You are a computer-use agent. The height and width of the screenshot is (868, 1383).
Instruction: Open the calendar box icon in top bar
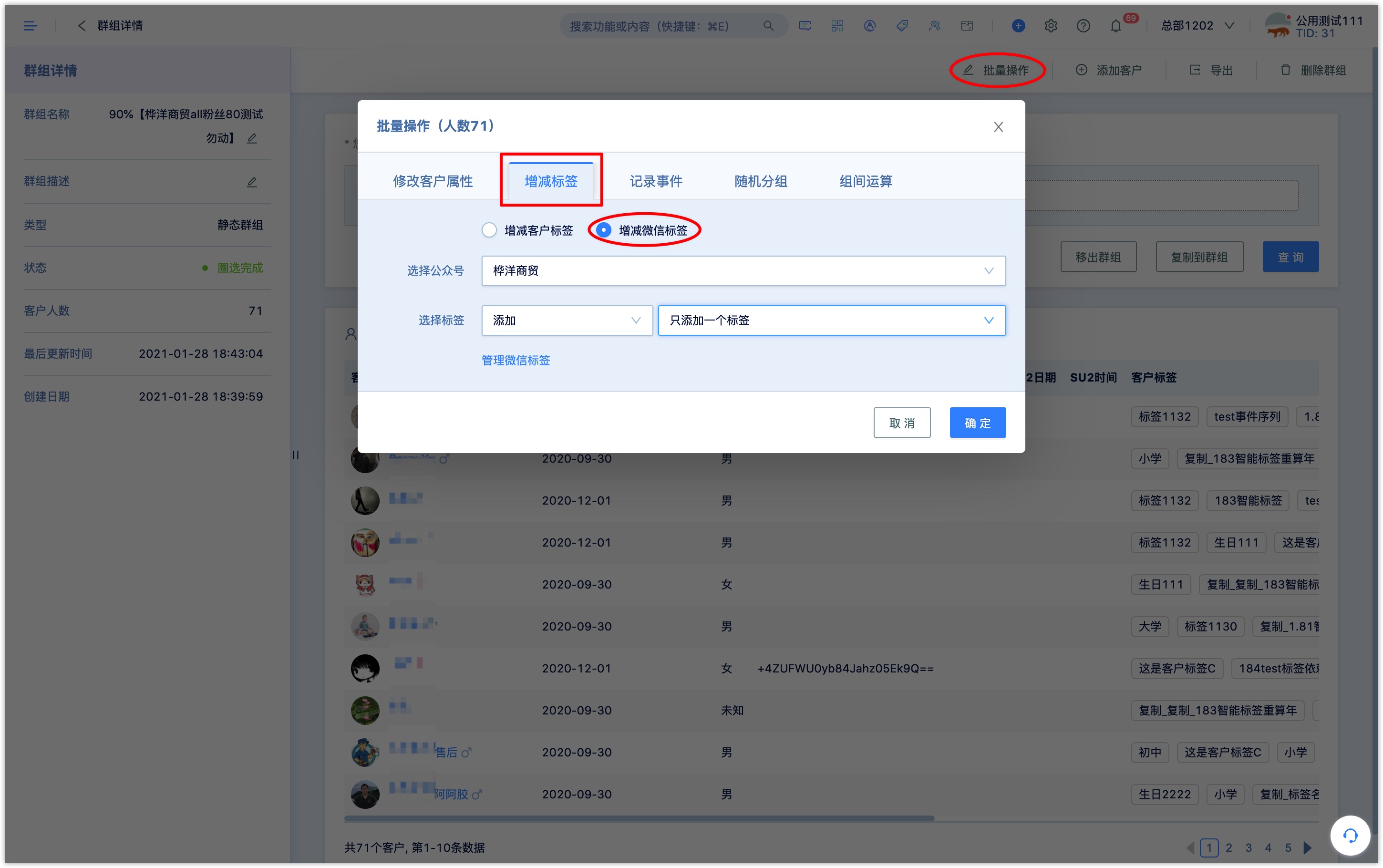pos(967,26)
